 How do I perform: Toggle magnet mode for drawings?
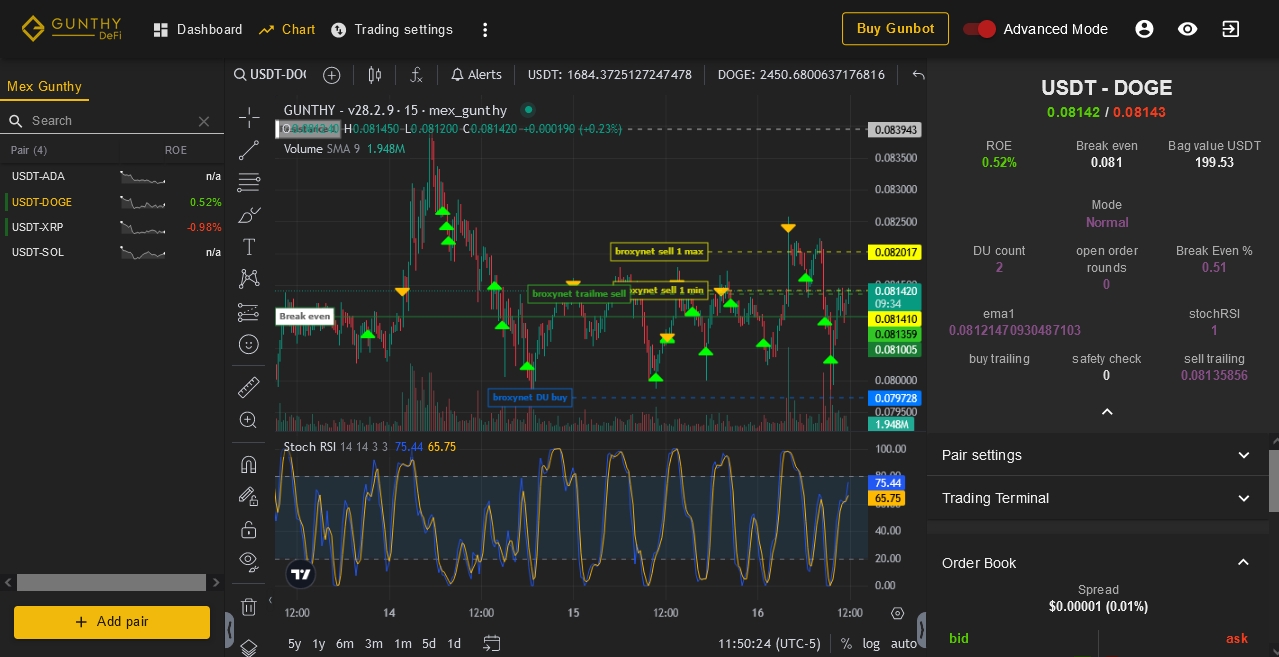249,464
